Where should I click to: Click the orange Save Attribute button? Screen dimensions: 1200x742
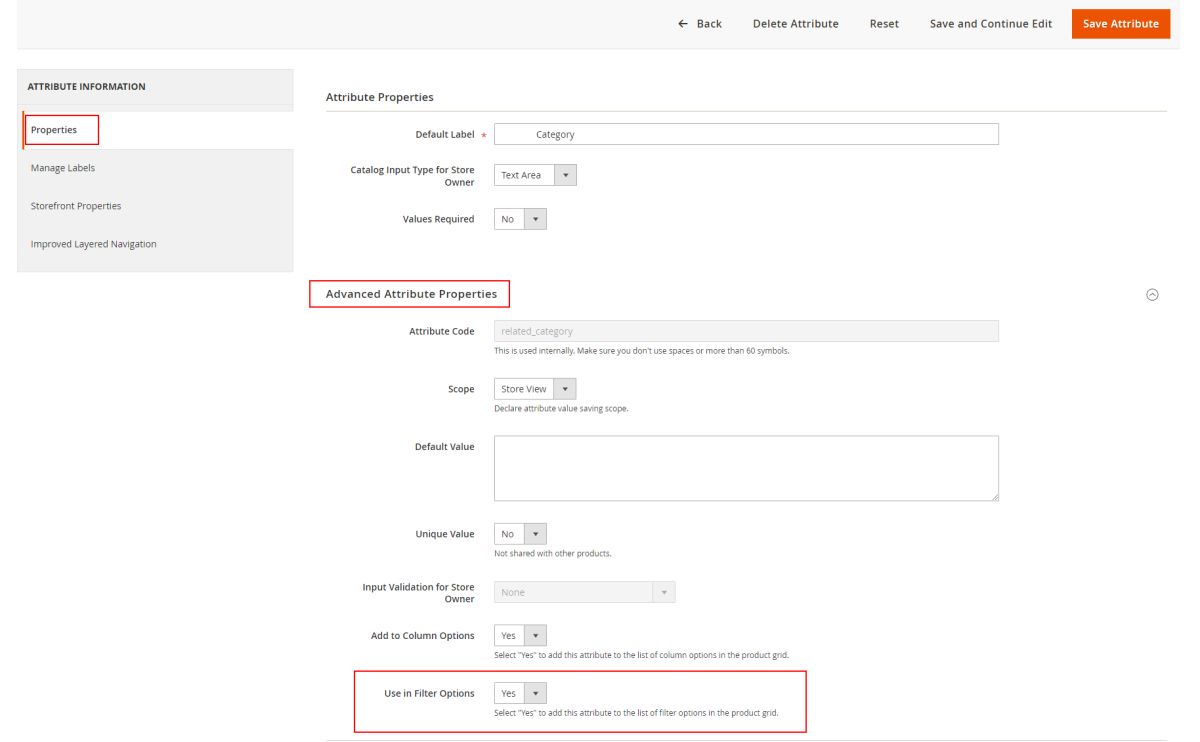[x=1121, y=24]
